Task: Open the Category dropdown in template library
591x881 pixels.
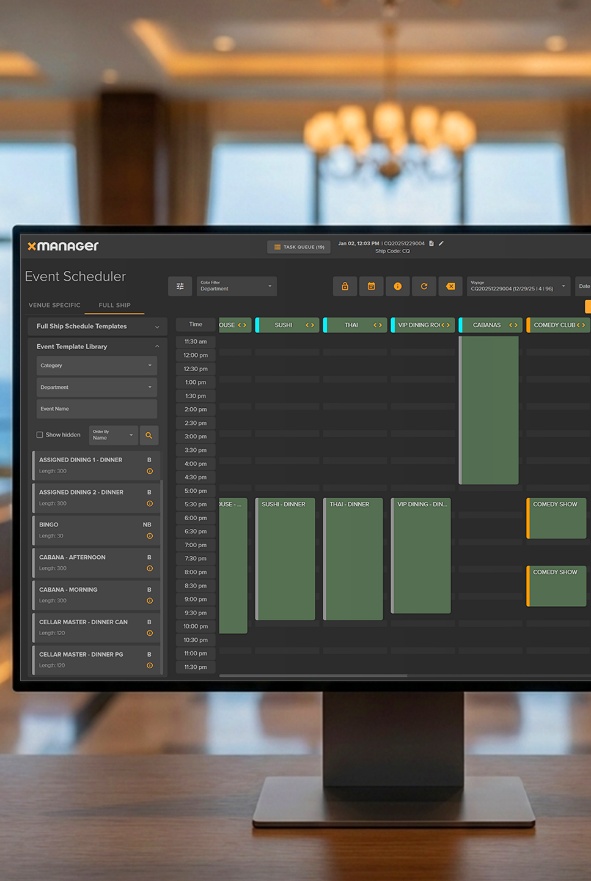Action: [97, 365]
